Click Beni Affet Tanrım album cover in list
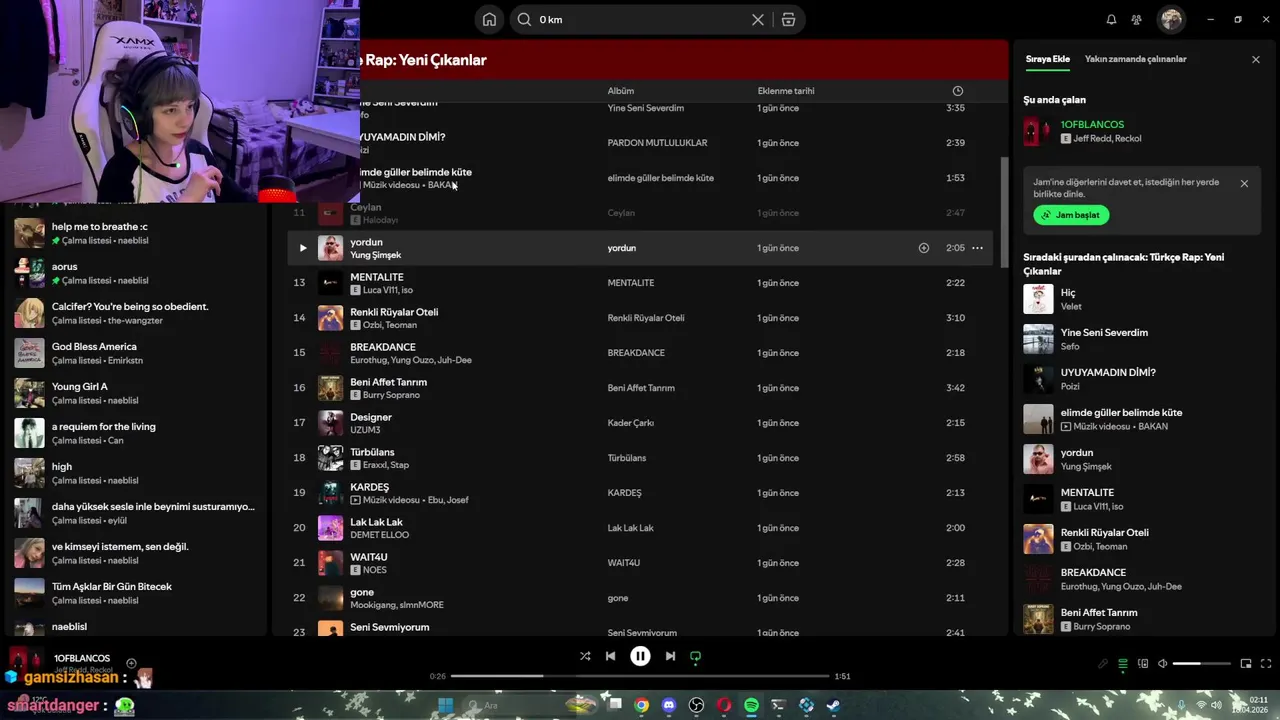The height and width of the screenshot is (720, 1280). (x=330, y=388)
